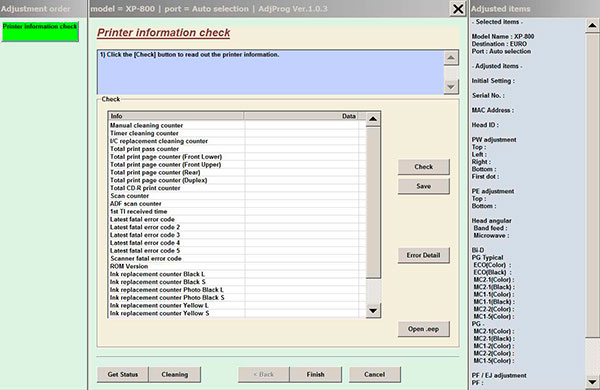Click the grayed-out Back button
Viewport: 600px width, 390px height.
(x=264, y=374)
